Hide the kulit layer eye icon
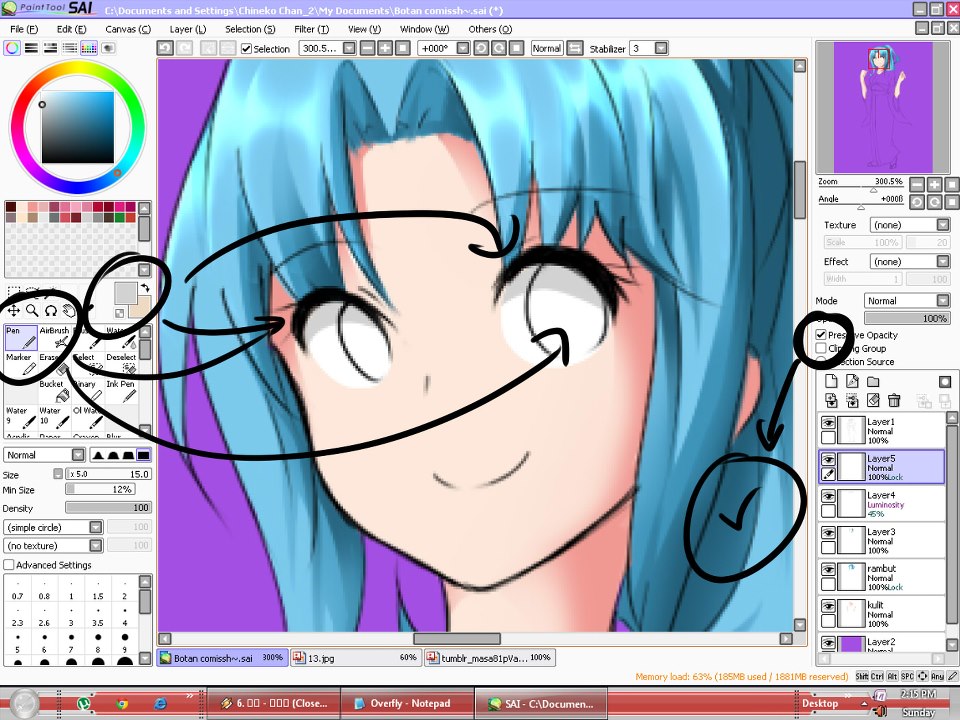The width and height of the screenshot is (960, 720). pyautogui.click(x=828, y=606)
